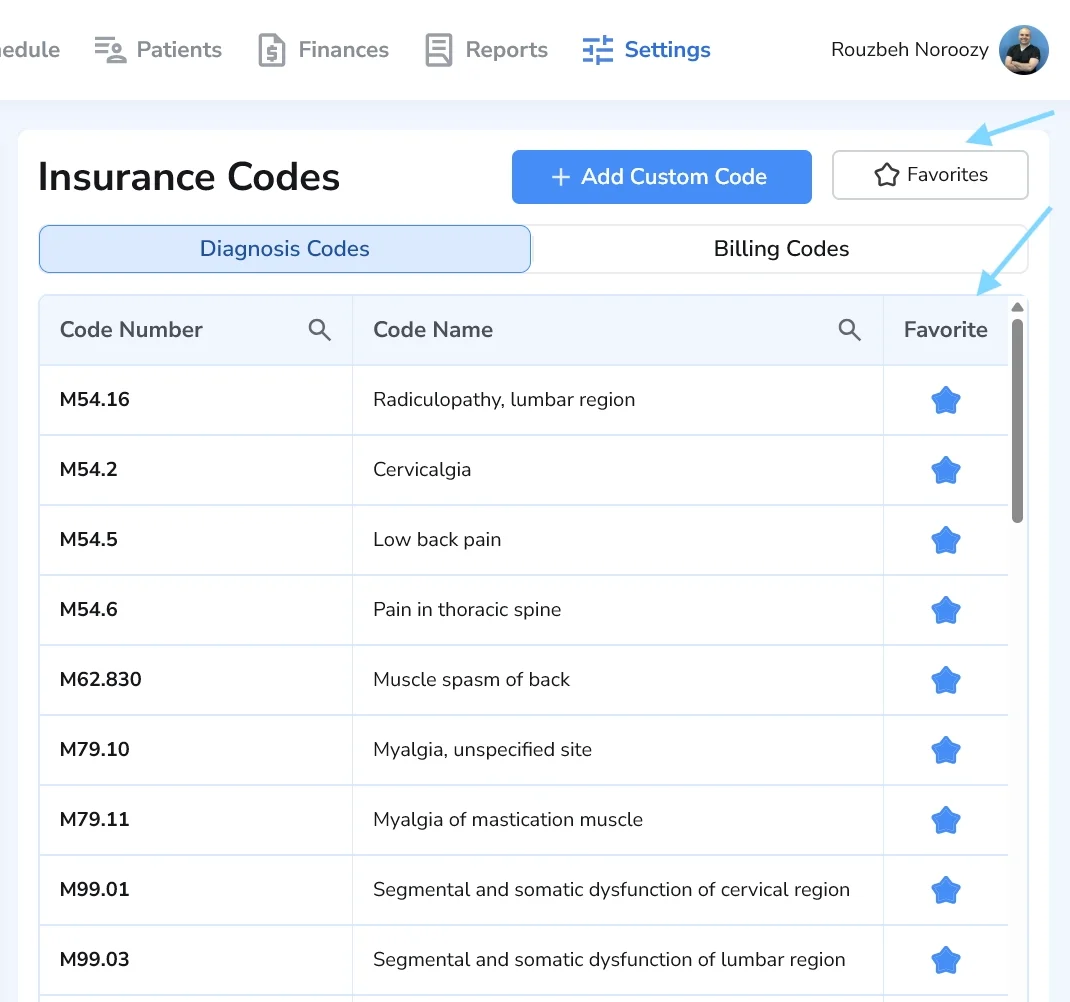Screen dimensions: 1070x1002
Task: Open the Schedule navigation item
Action: click(30, 49)
